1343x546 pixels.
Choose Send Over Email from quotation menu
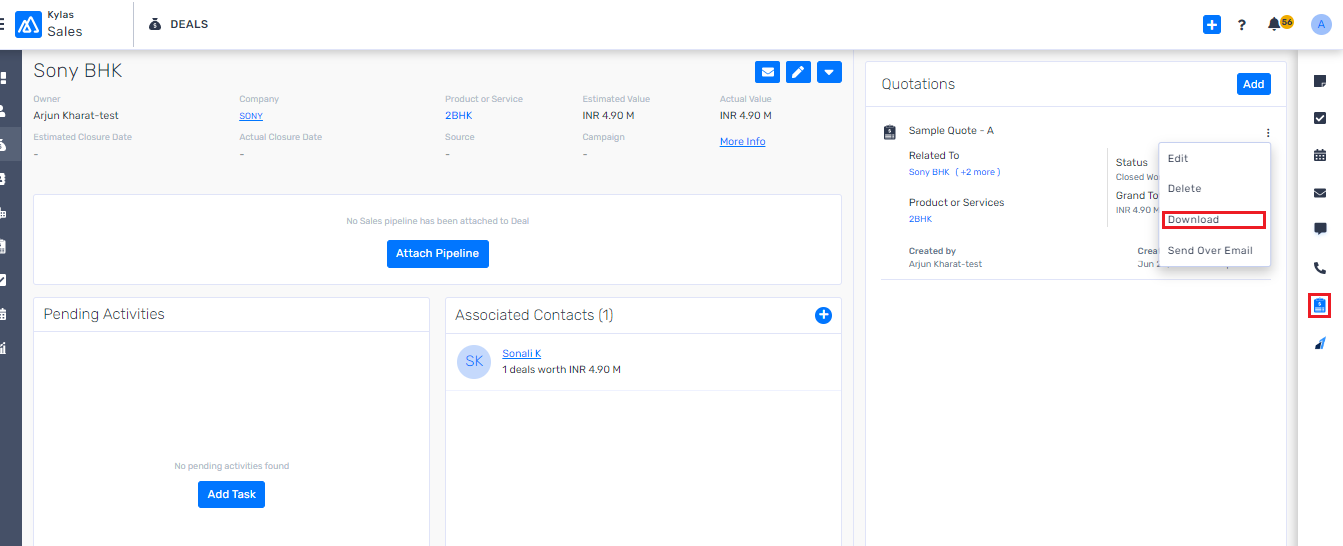coord(1210,250)
